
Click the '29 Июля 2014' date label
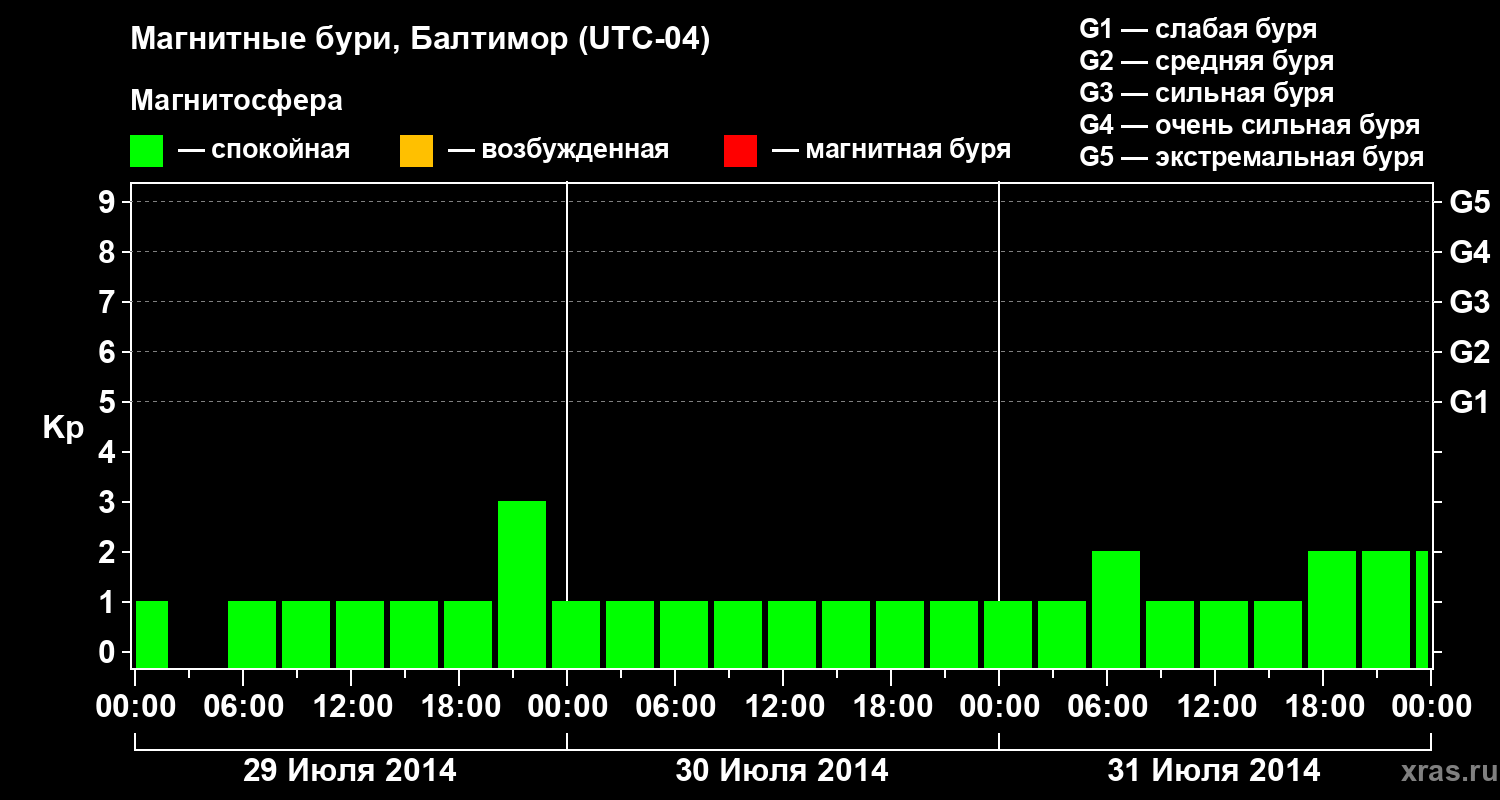(x=350, y=771)
